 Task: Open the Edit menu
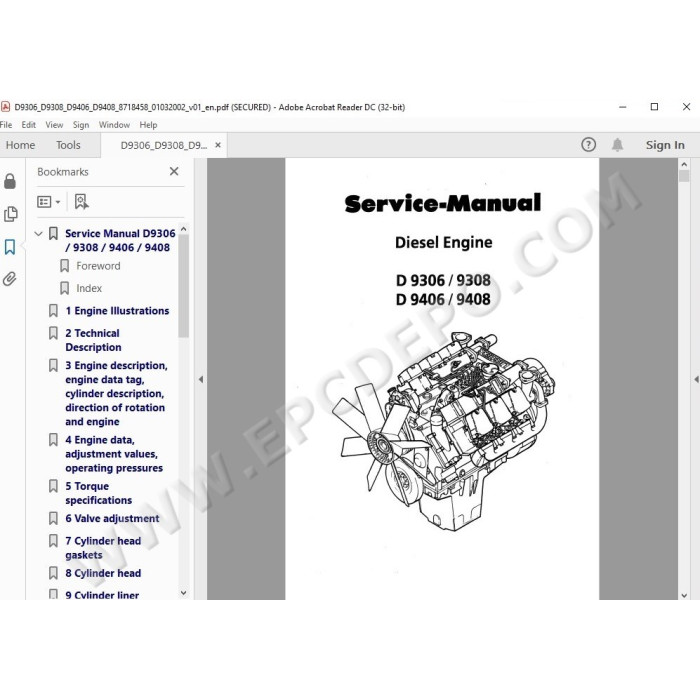click(x=29, y=125)
